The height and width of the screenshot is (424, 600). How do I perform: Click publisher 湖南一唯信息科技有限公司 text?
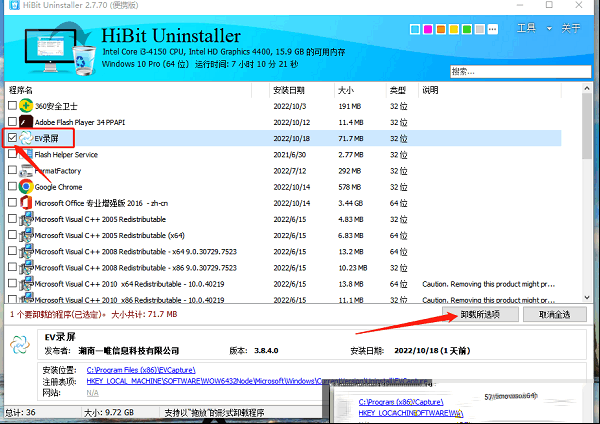129,351
